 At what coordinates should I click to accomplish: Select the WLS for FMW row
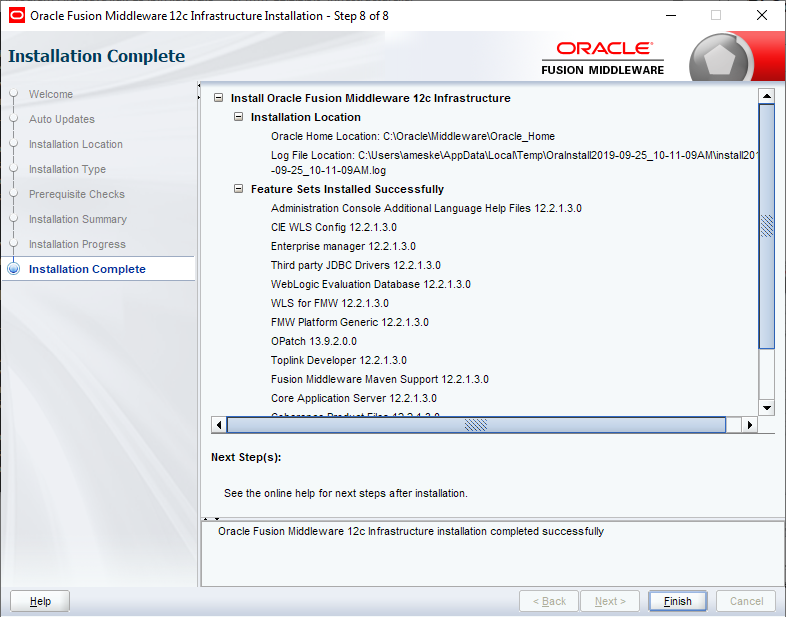coord(329,303)
